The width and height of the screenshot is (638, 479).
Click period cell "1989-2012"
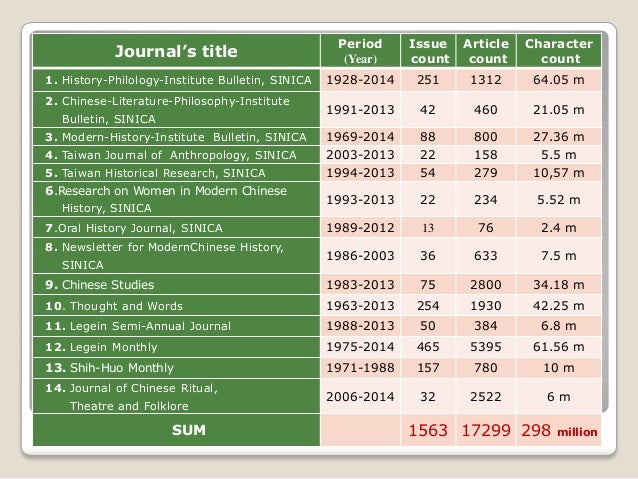click(360, 227)
